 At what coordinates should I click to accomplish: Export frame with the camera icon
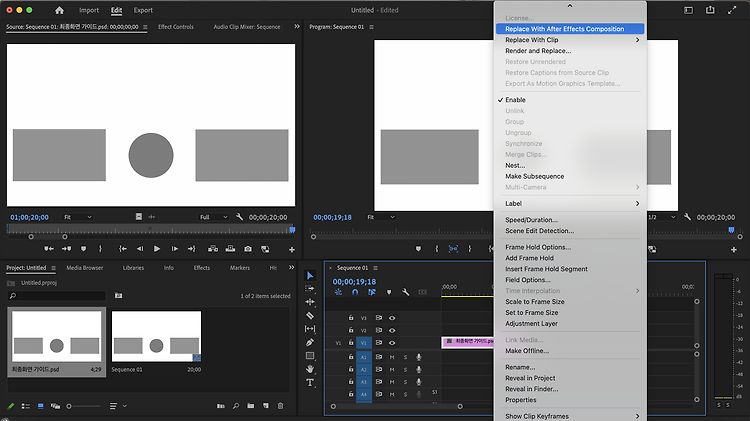click(248, 249)
